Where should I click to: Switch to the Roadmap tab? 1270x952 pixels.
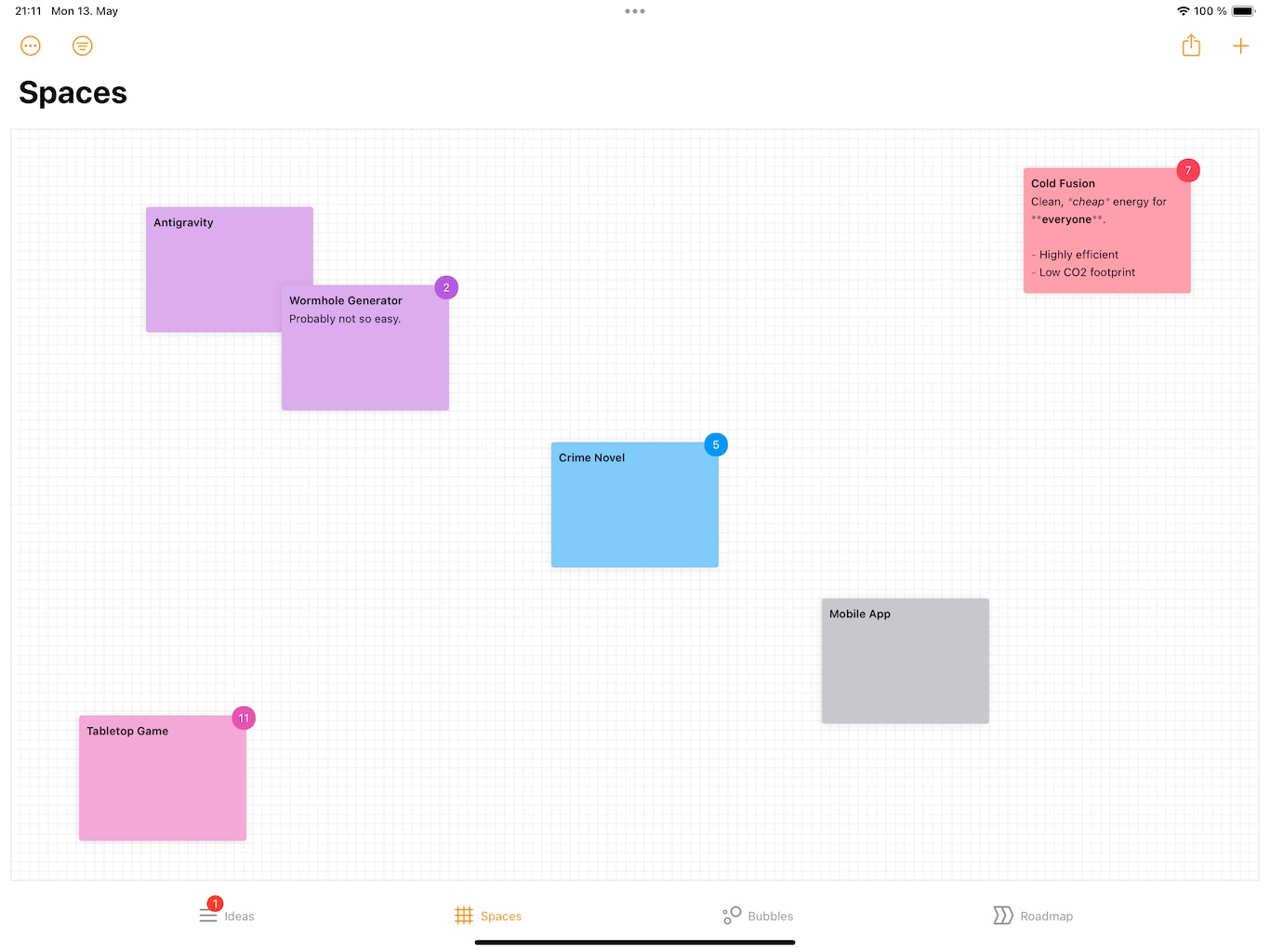click(1046, 917)
